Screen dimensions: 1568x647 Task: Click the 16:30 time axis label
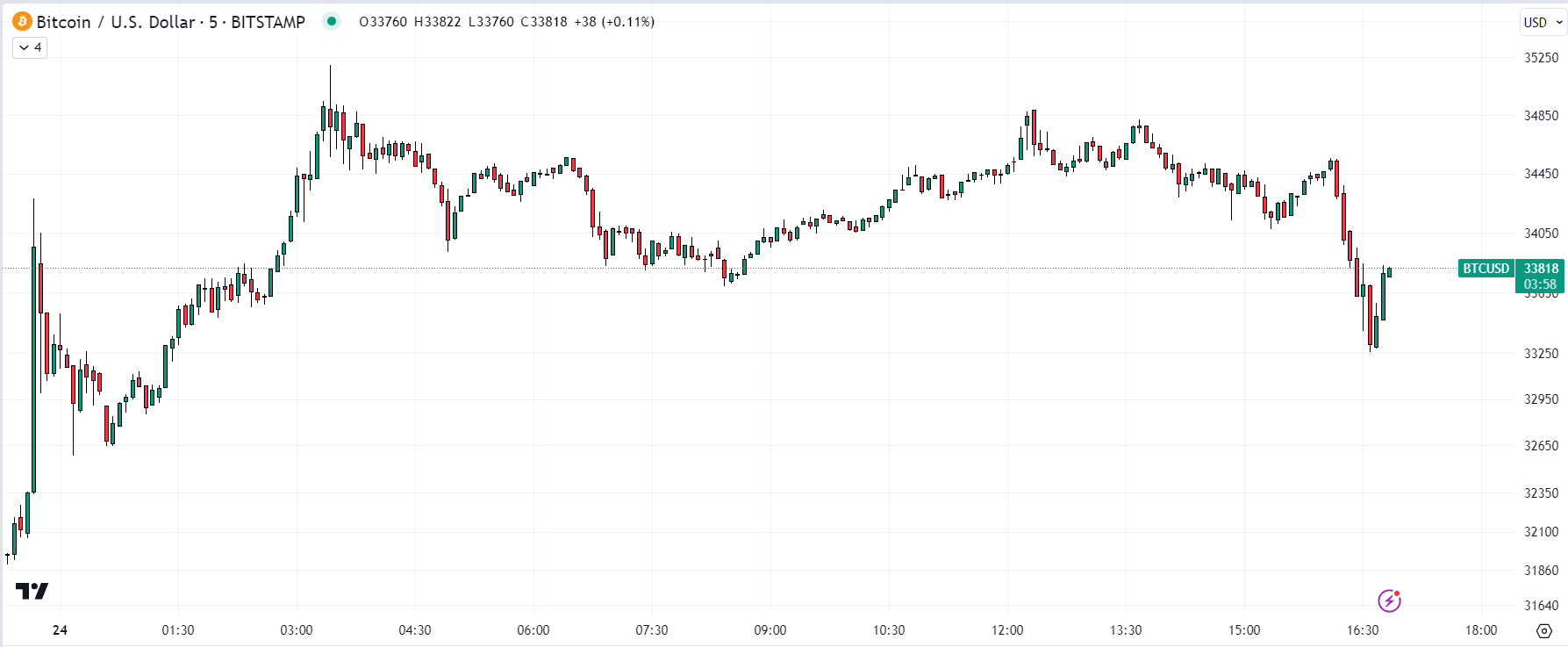click(x=1363, y=630)
